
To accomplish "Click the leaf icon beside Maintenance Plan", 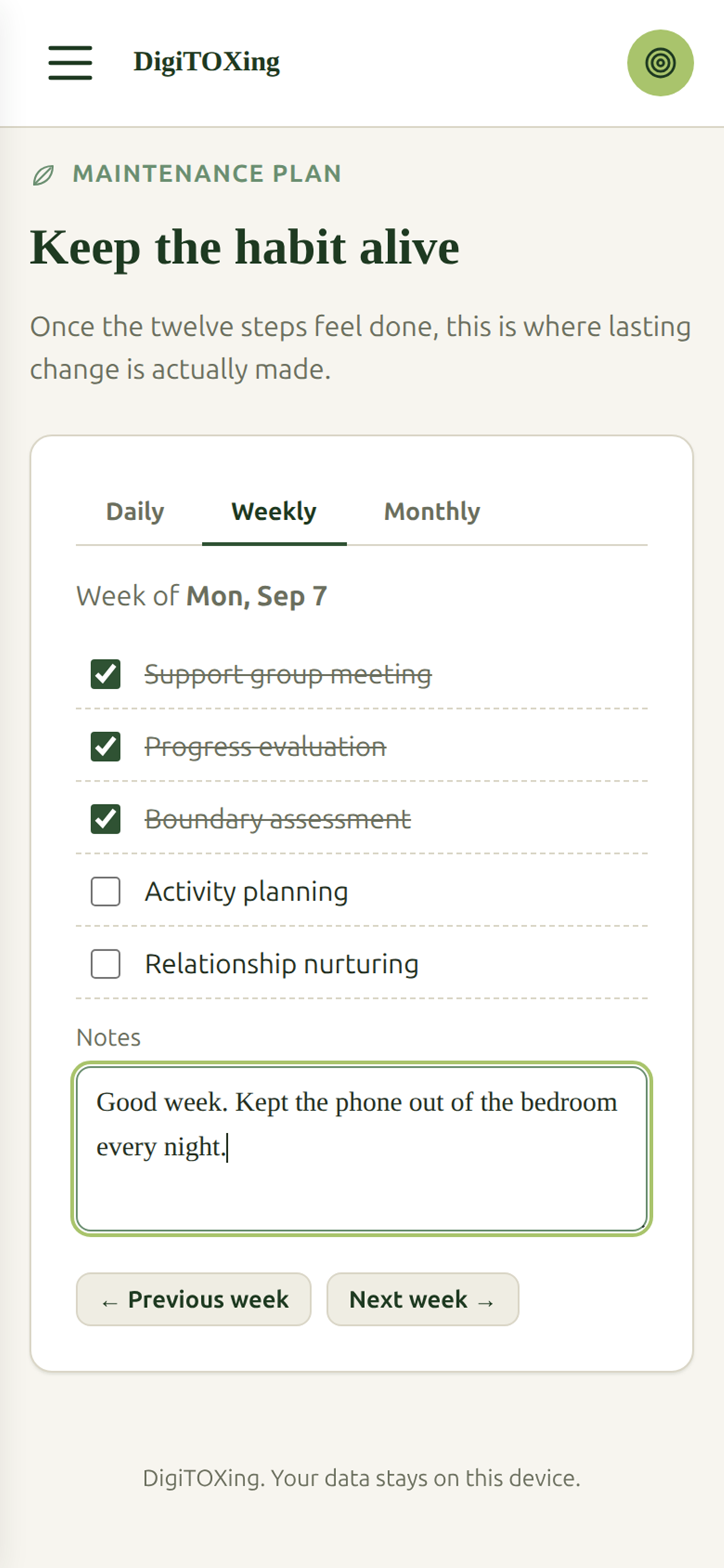I will [x=43, y=175].
